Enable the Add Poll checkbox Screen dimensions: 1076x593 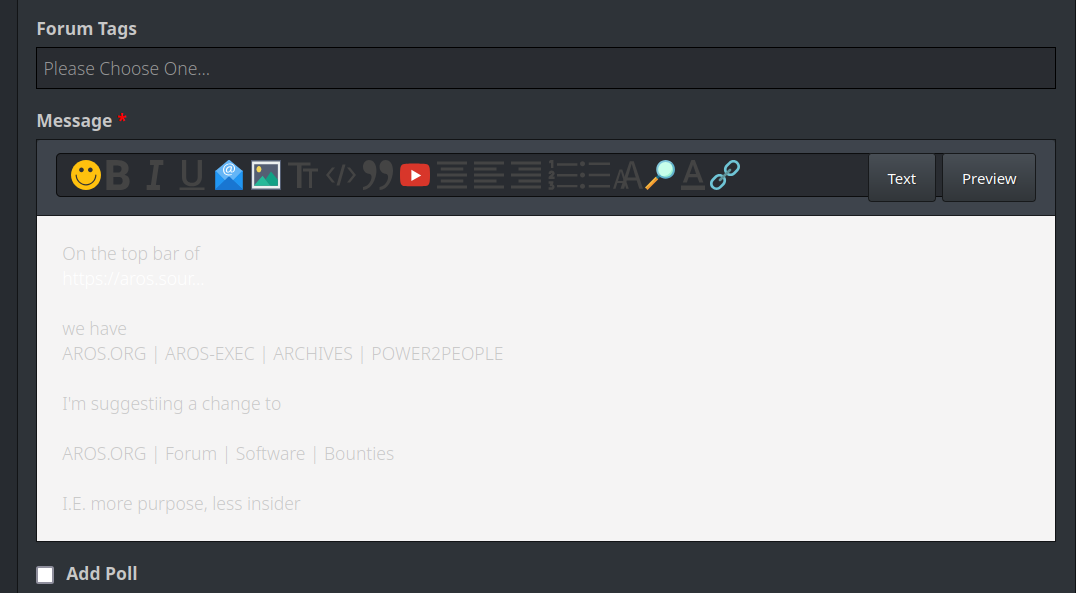pyautogui.click(x=45, y=574)
